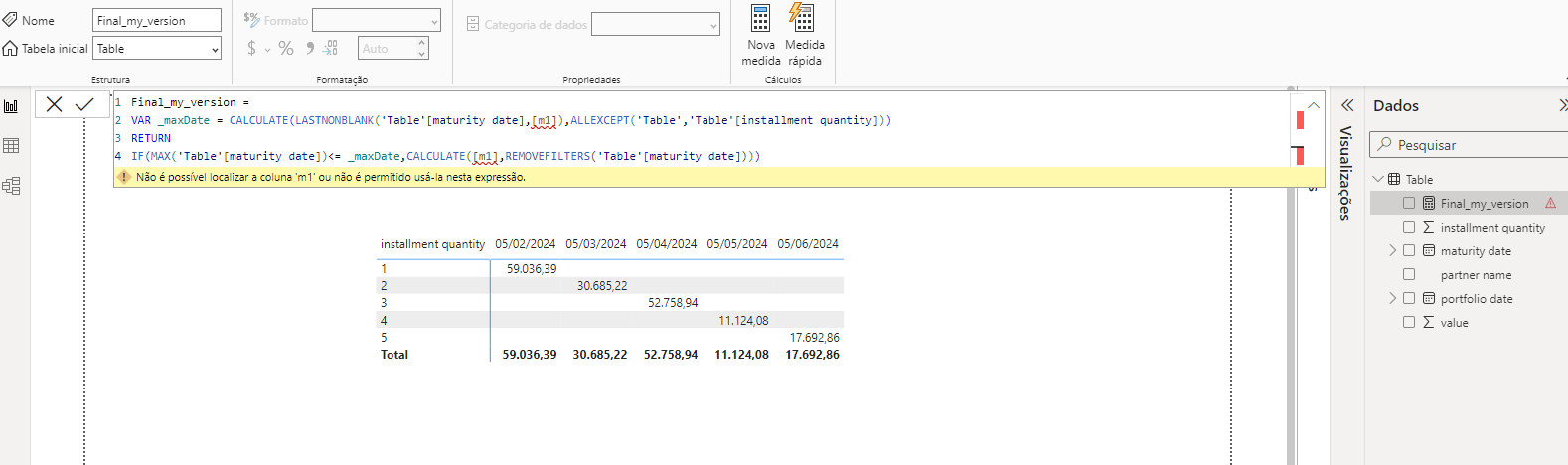Screen dimensions: 1568x465
Task: Commit the formula with the checkmark icon
Action: click(x=84, y=104)
